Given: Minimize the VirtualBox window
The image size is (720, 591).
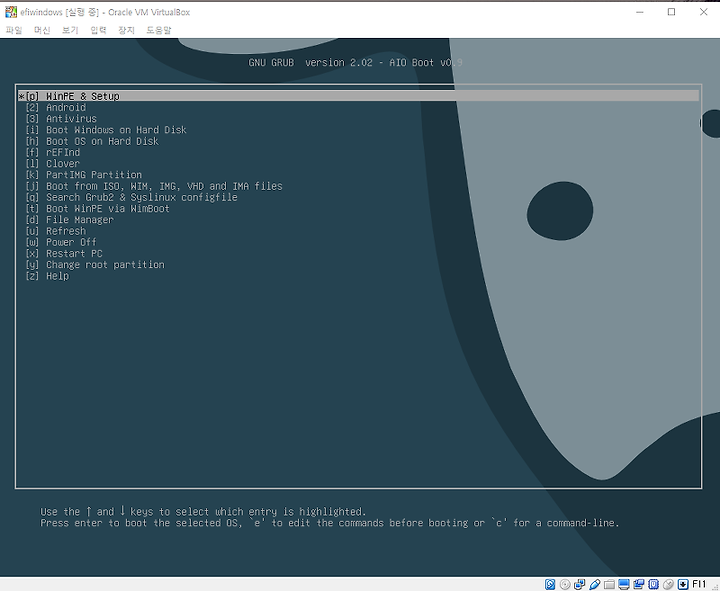Looking at the screenshot, I should (x=640, y=12).
